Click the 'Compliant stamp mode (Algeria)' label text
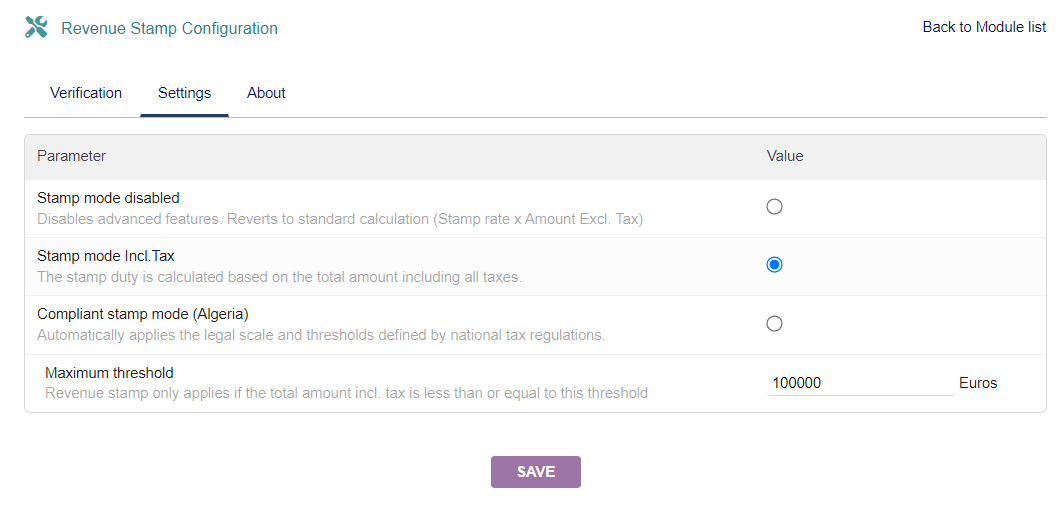This screenshot has width=1060, height=506. pyautogui.click(x=143, y=314)
